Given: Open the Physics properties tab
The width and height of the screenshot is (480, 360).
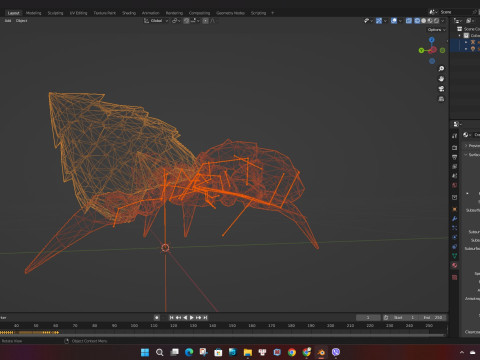Looking at the screenshot, I should pos(455,237).
